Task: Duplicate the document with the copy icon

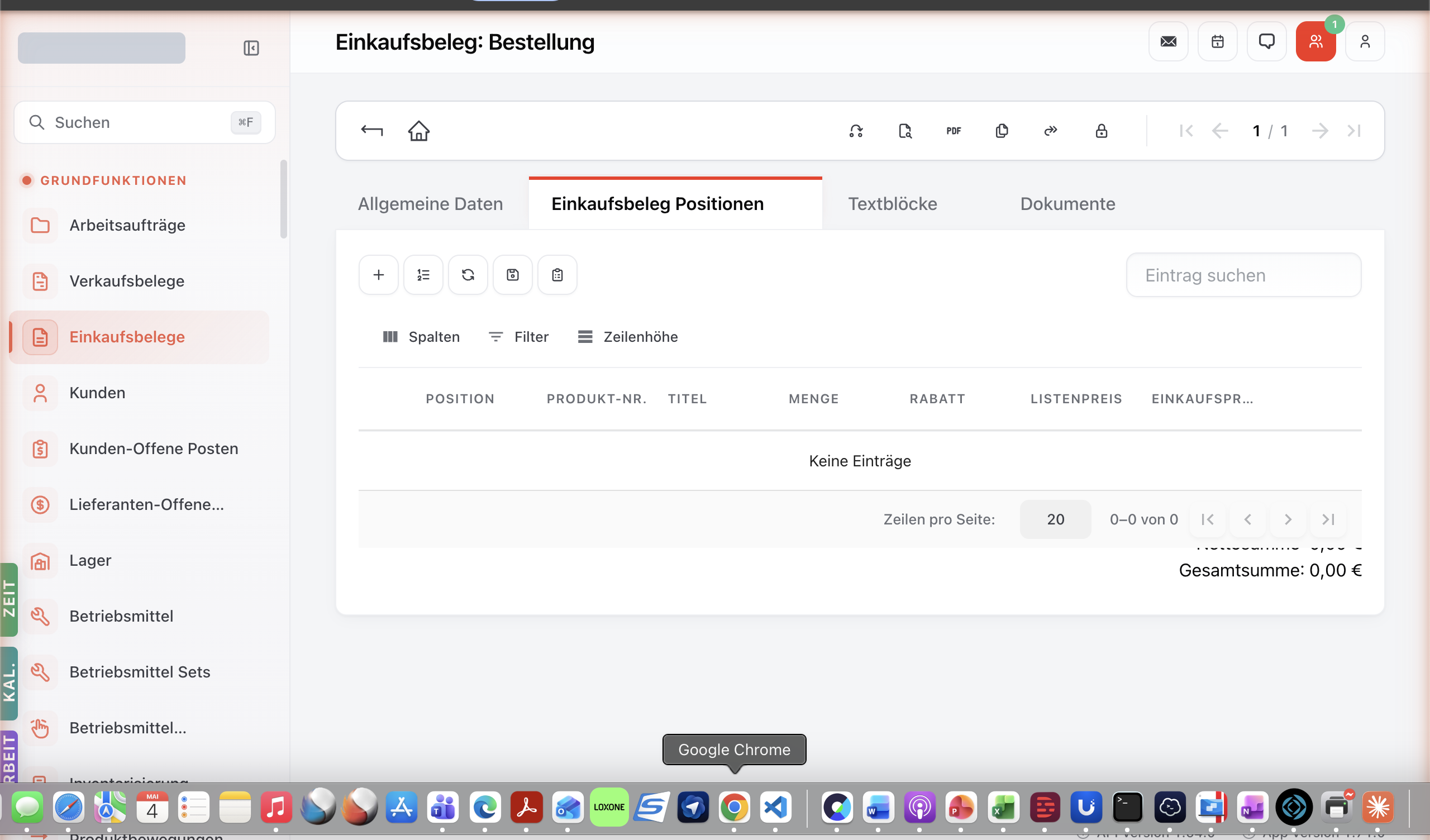Action: point(1002,131)
